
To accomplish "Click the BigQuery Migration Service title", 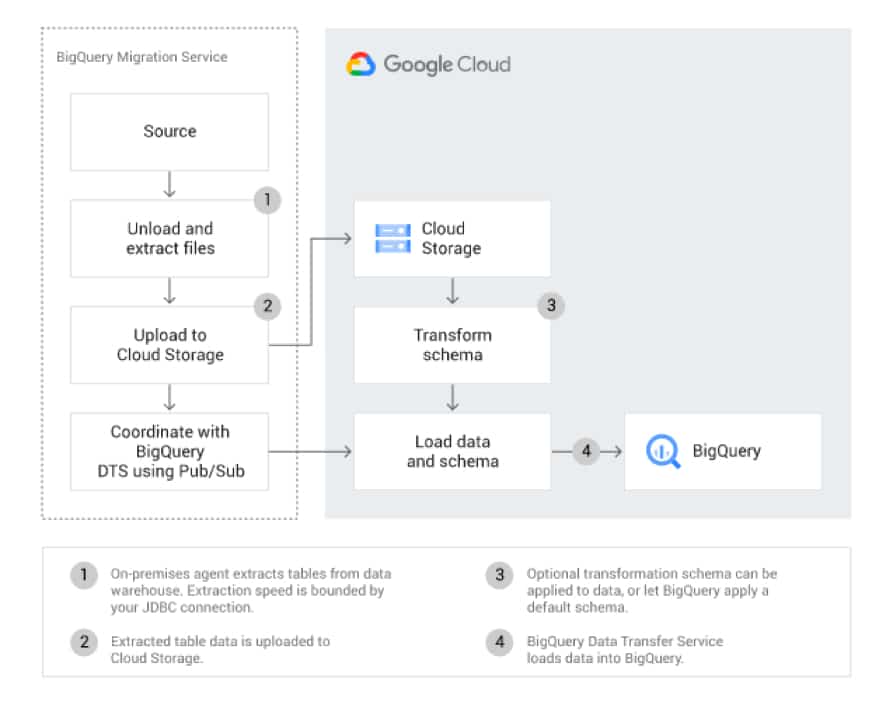I will tap(141, 57).
